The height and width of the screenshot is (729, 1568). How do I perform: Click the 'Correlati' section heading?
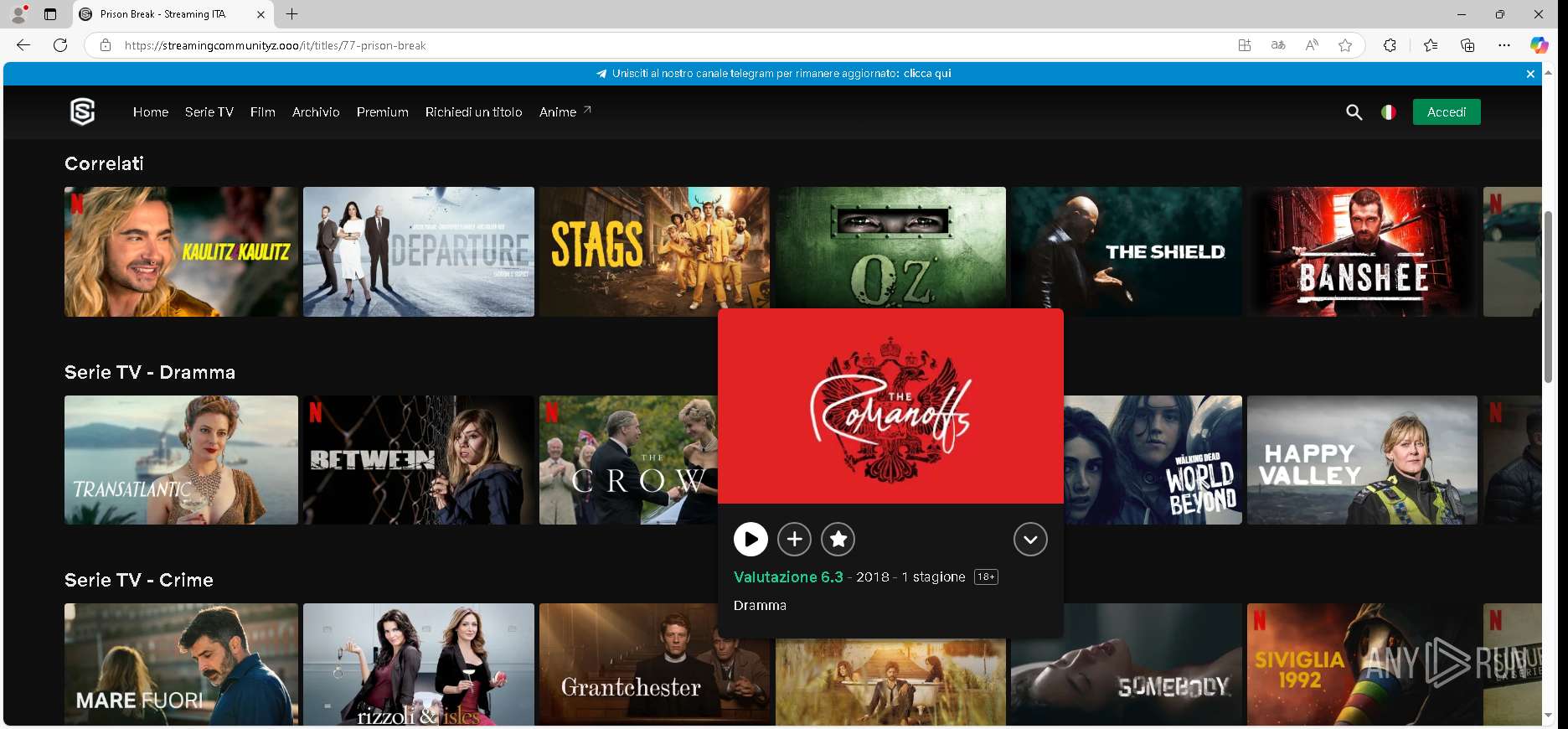pos(104,163)
